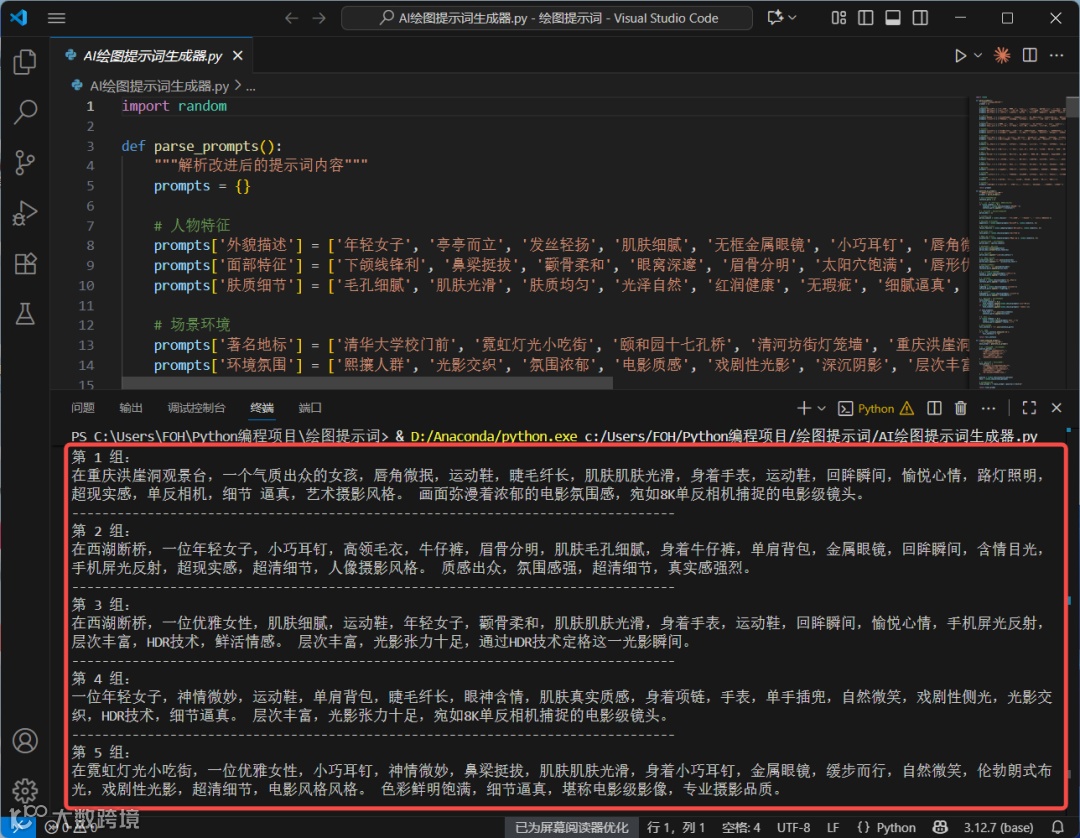Click the breadcrumb ellipsis symbol

pyautogui.click(x=251, y=87)
